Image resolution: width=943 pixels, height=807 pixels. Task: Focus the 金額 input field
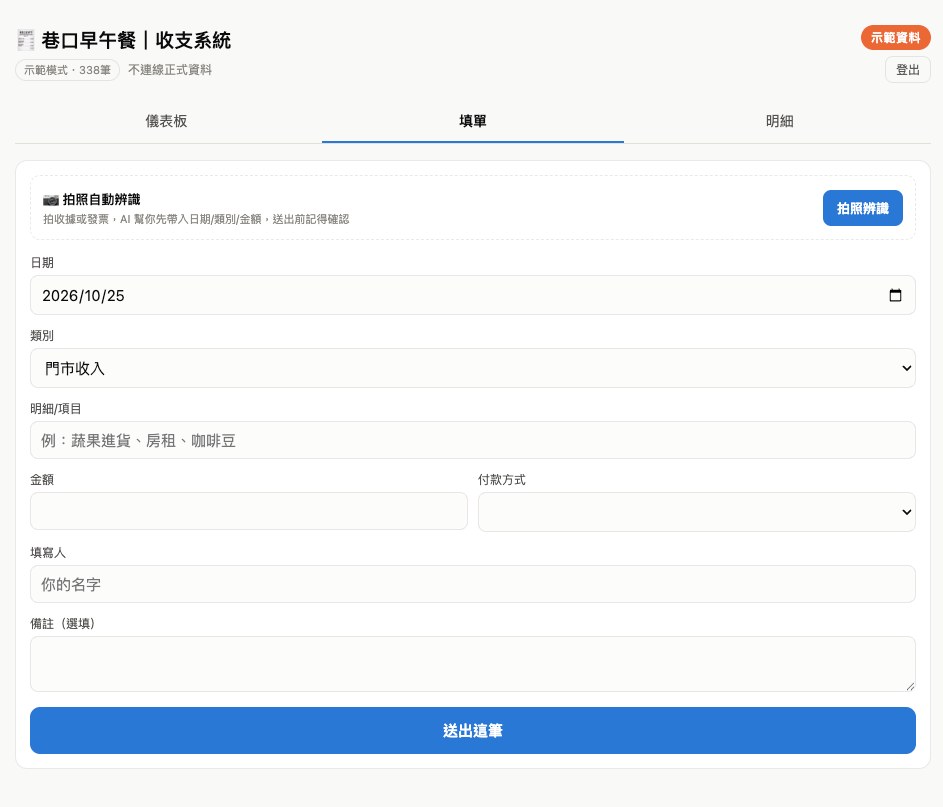[249, 511]
